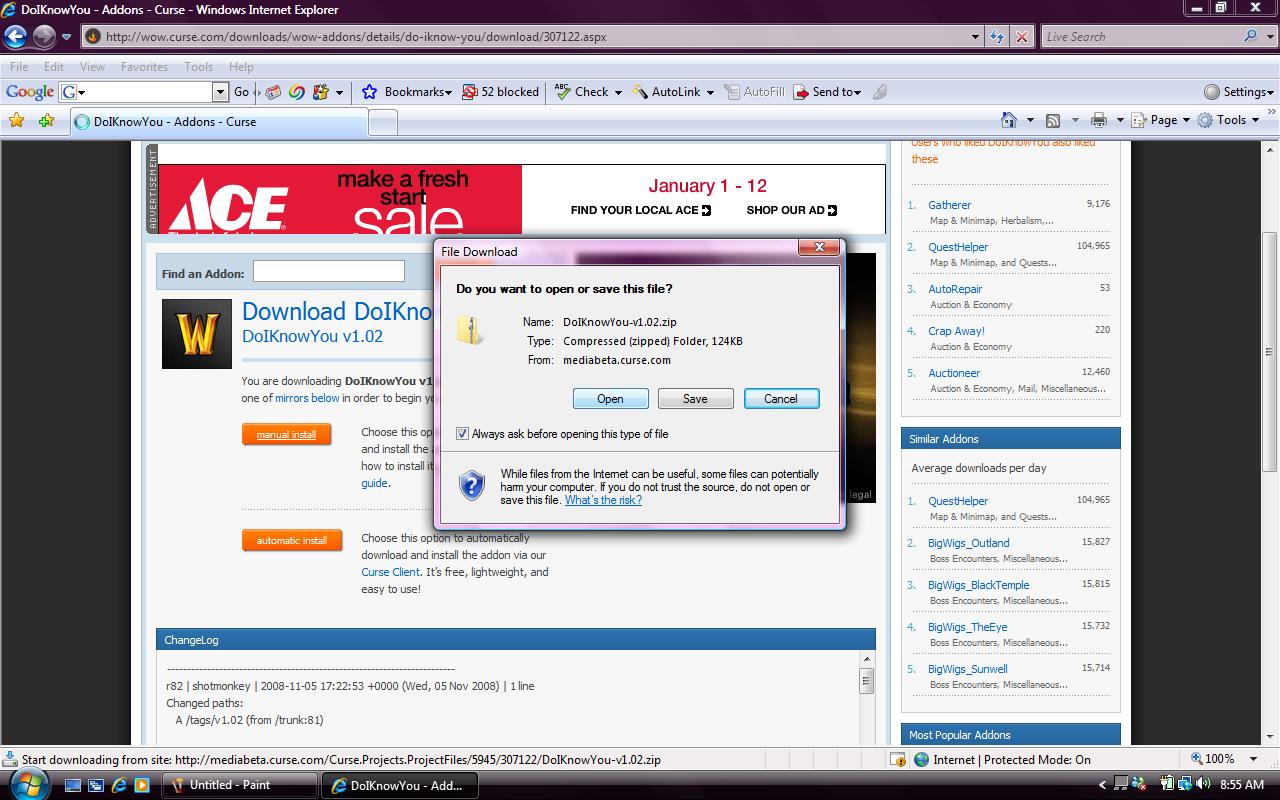The width and height of the screenshot is (1280, 800).
Task: Open the Edit menu
Action: point(54,67)
